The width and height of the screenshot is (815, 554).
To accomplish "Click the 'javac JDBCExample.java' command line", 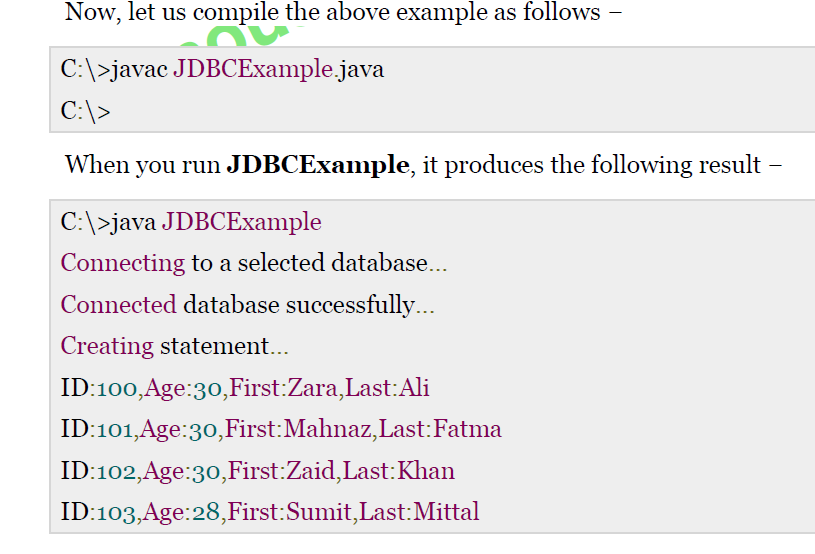I will tap(222, 70).
